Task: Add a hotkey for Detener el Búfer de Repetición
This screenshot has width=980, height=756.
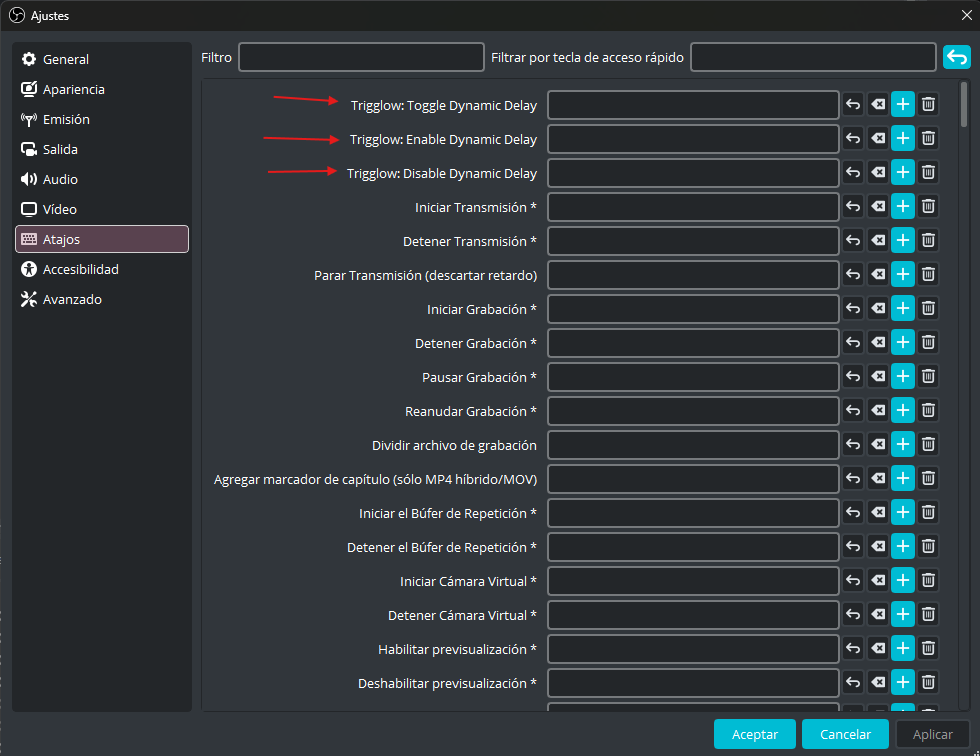Action: (902, 546)
